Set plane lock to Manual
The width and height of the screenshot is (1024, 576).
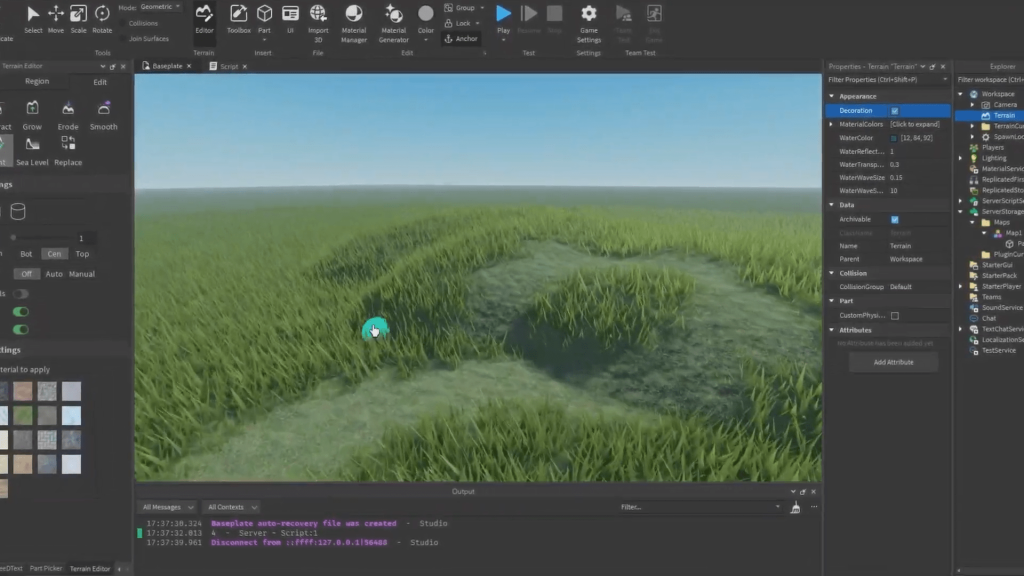pyautogui.click(x=82, y=274)
